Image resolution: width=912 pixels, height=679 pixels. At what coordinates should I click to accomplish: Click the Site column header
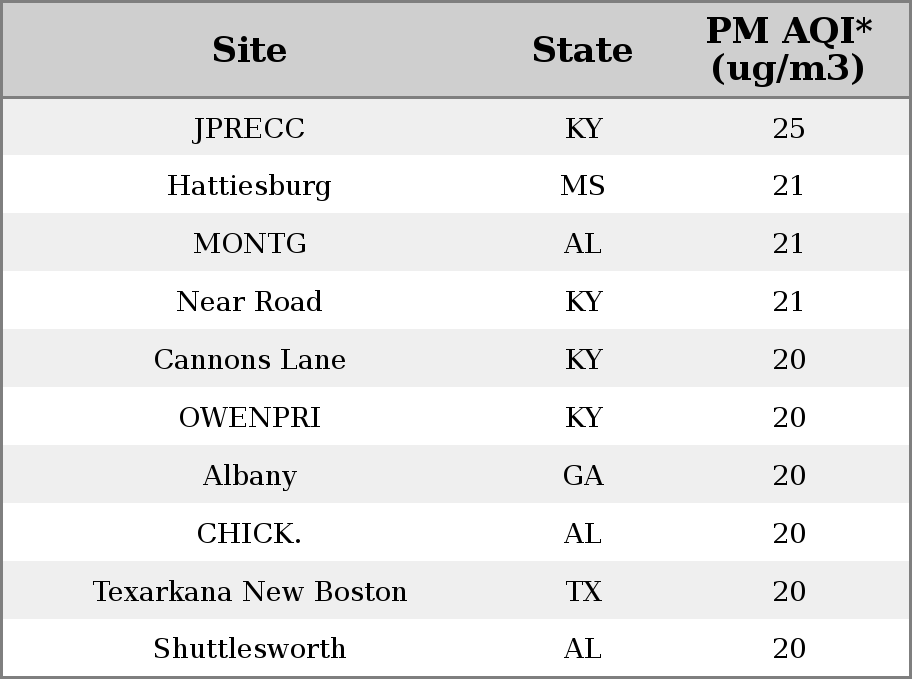[250, 50]
